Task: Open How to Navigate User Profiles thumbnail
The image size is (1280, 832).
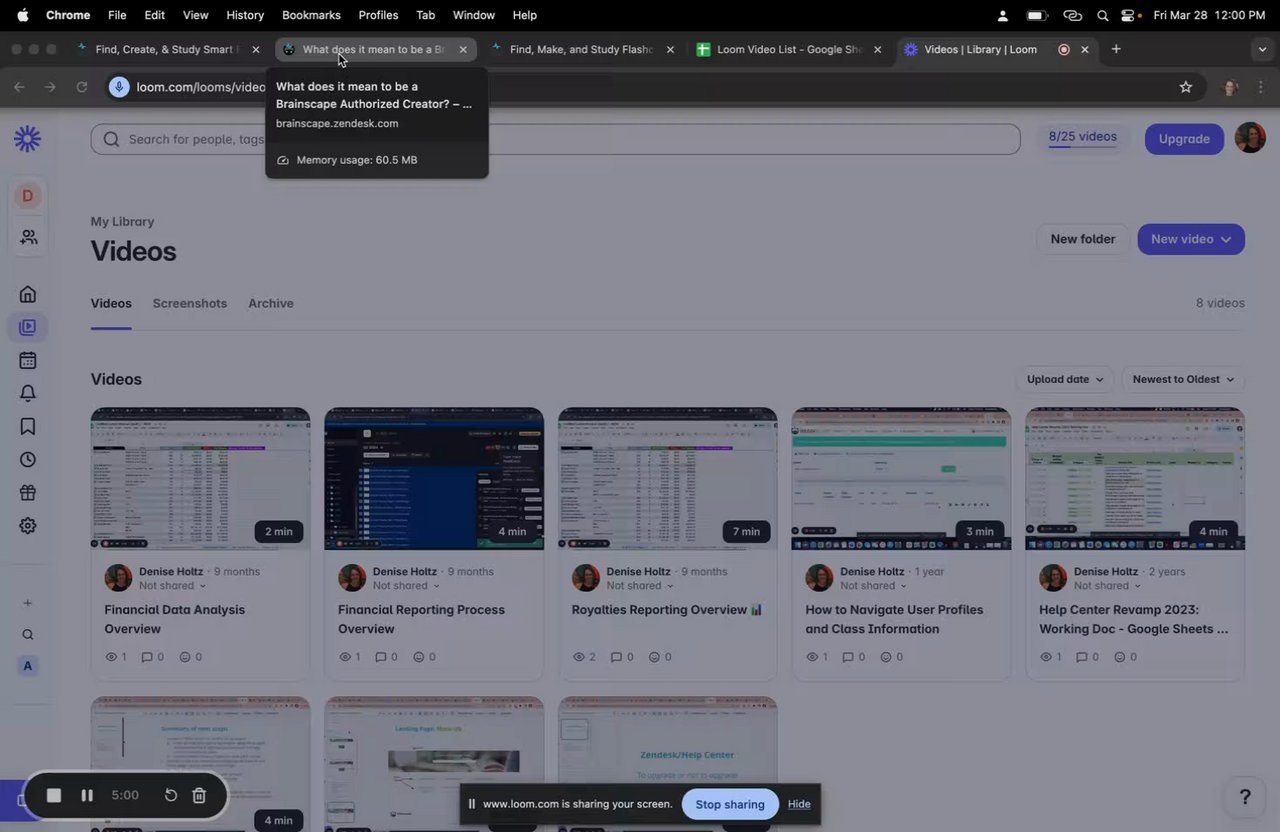Action: 901,479
